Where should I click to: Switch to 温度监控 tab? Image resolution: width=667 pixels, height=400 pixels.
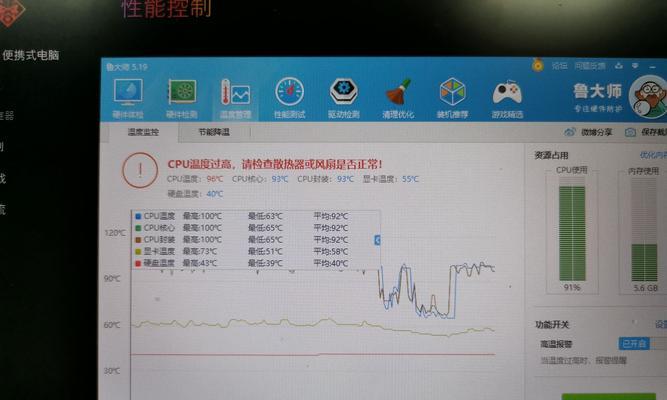click(x=143, y=132)
